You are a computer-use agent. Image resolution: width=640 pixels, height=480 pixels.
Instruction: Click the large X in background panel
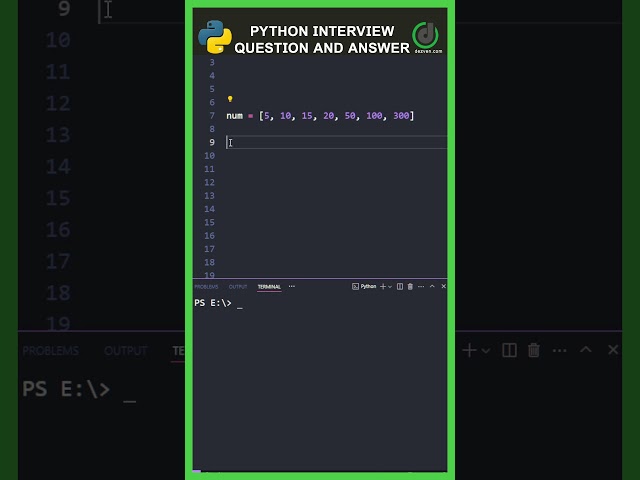point(613,349)
